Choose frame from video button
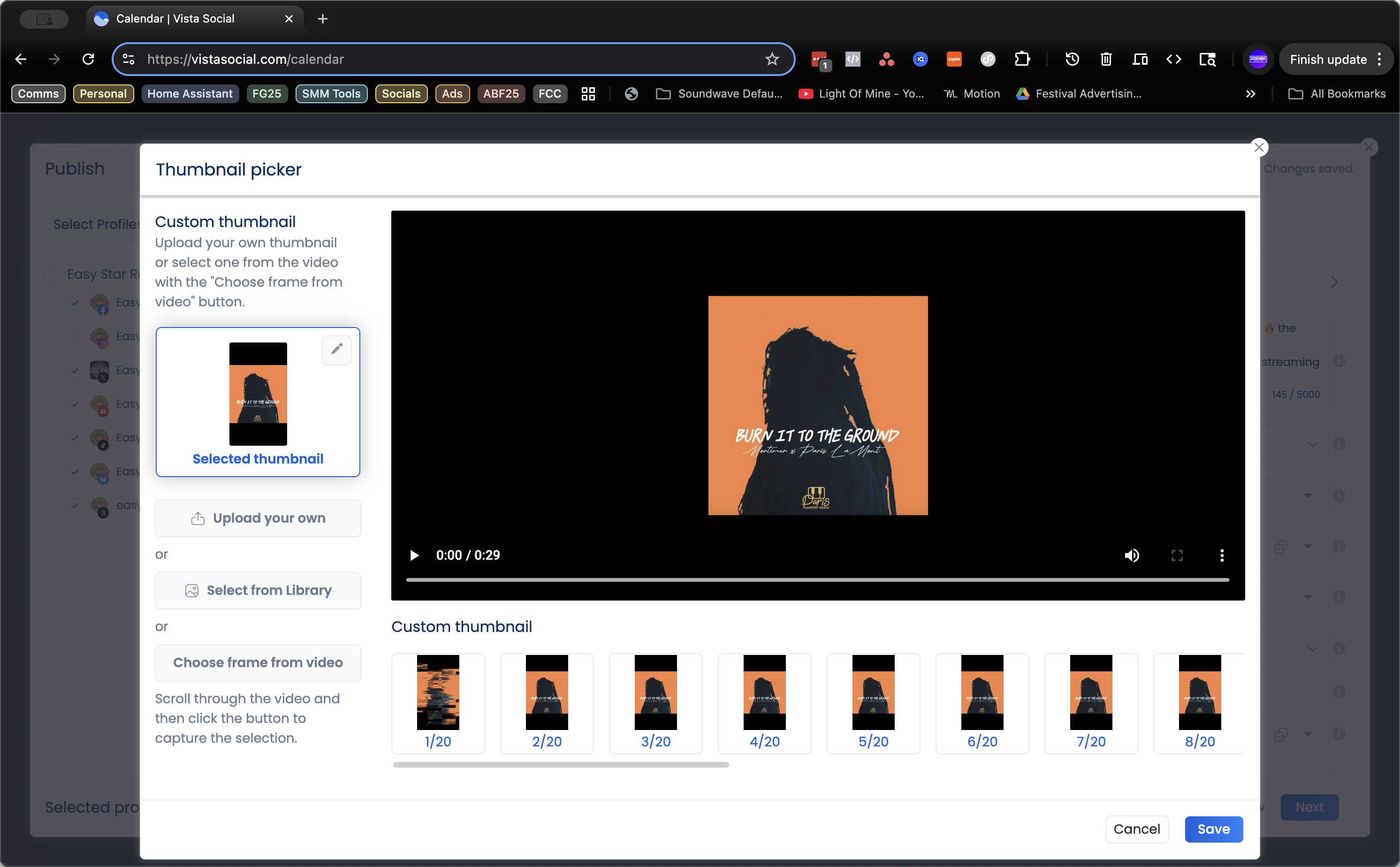 coord(258,662)
